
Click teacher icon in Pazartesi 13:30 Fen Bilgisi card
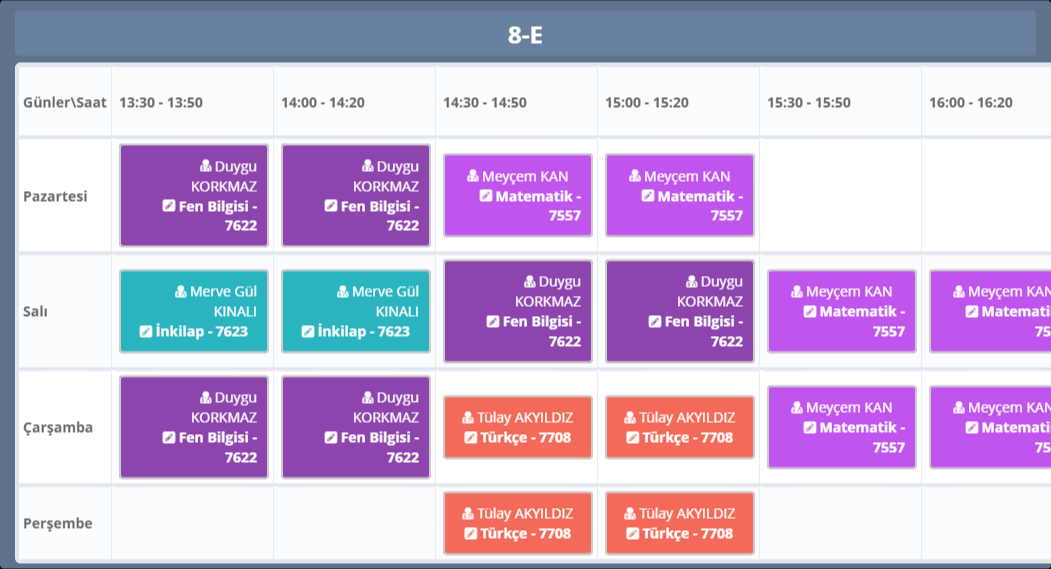[206, 166]
